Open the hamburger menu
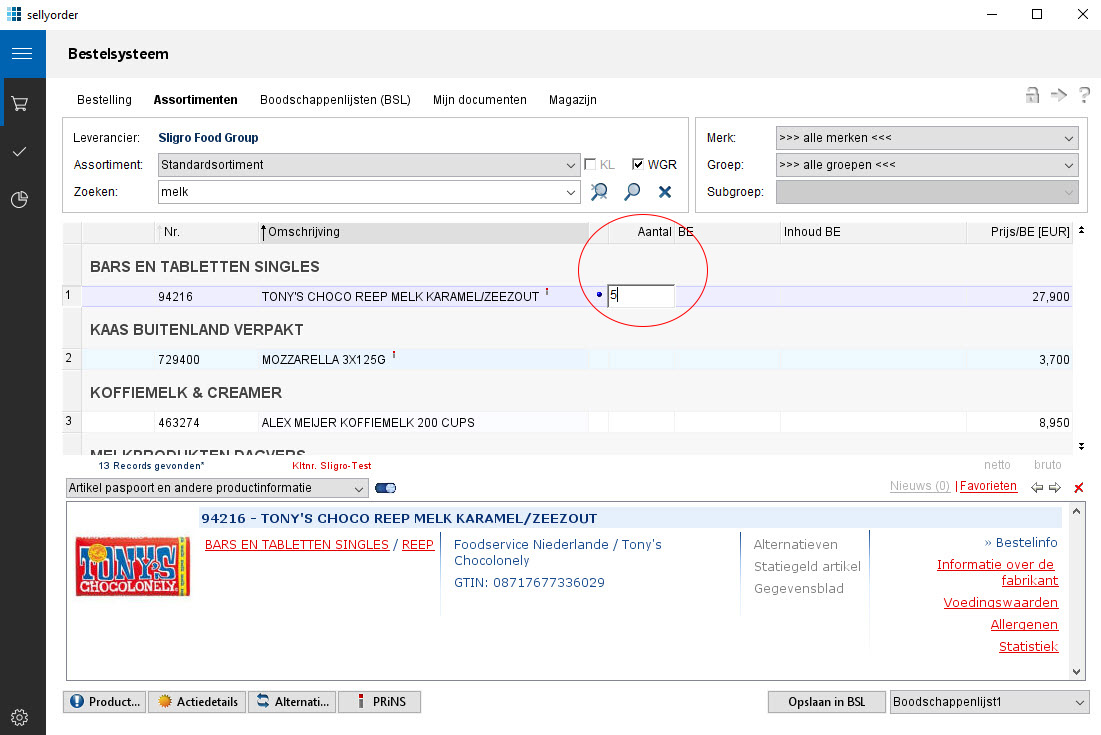The image size is (1101, 735). click(22, 54)
